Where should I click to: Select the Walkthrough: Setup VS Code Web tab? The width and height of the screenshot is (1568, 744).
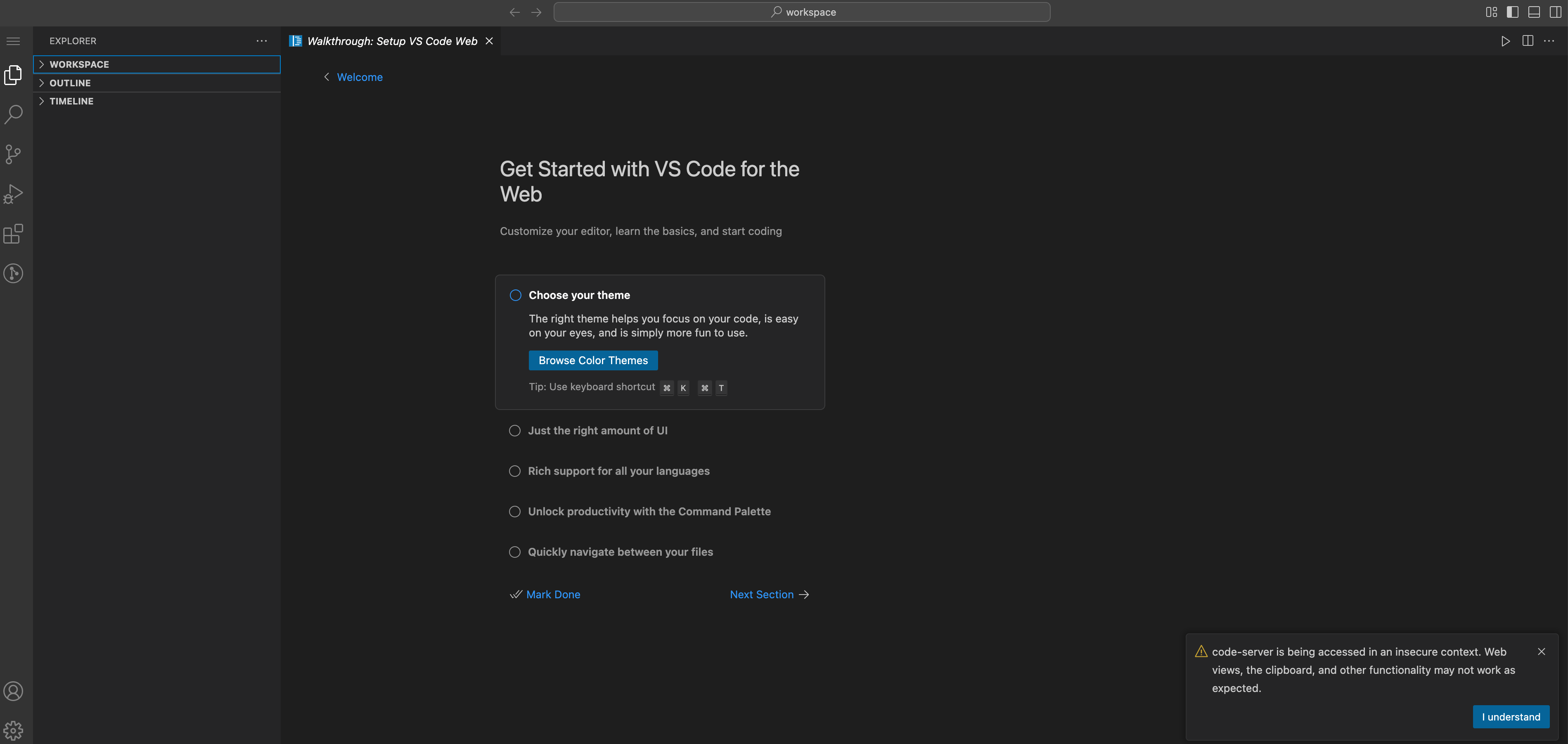coord(391,41)
